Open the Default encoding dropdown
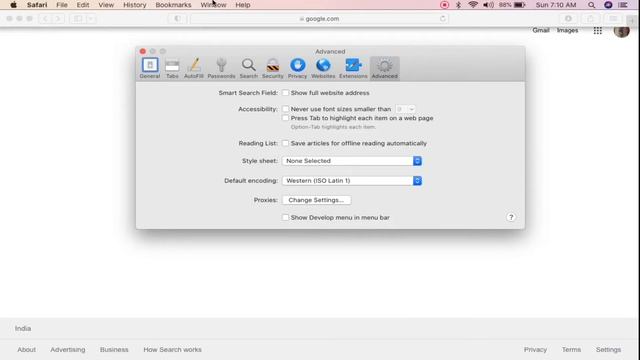640x360 pixels. tap(352, 180)
